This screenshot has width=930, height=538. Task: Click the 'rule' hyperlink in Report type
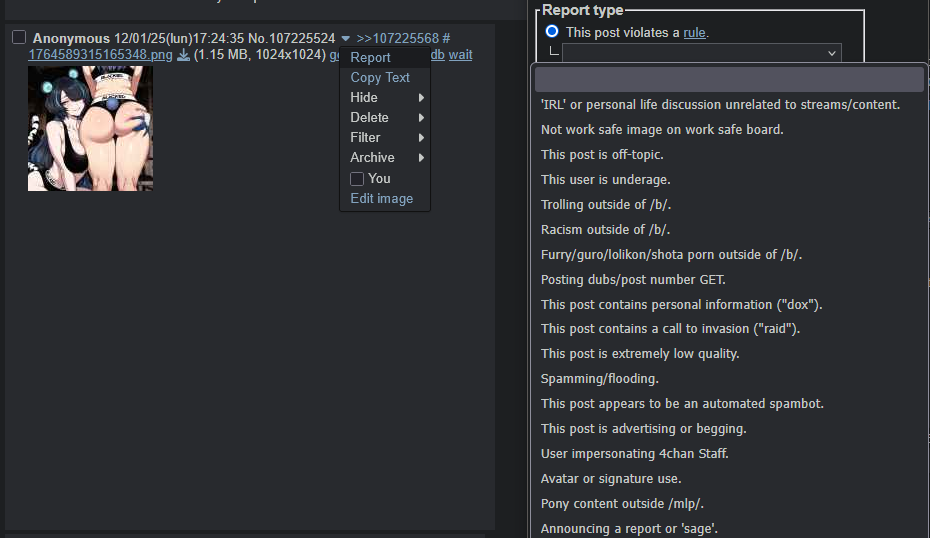pyautogui.click(x=694, y=32)
